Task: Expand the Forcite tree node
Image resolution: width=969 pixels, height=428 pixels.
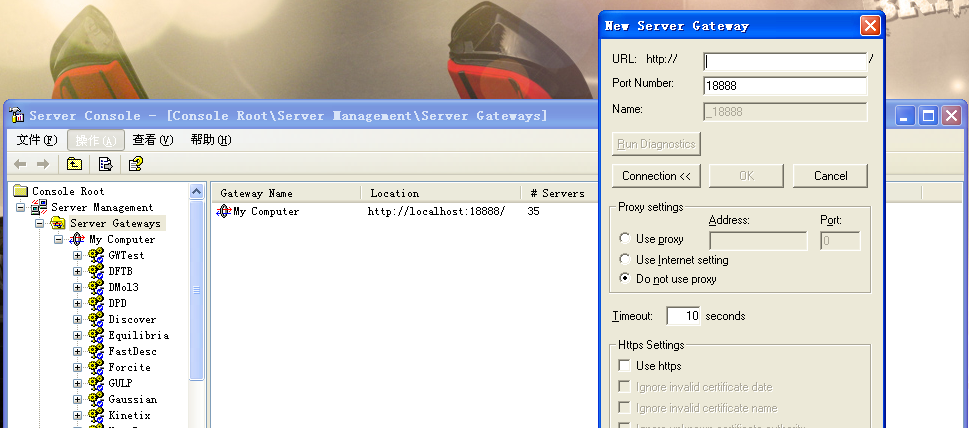Action: tap(77, 367)
